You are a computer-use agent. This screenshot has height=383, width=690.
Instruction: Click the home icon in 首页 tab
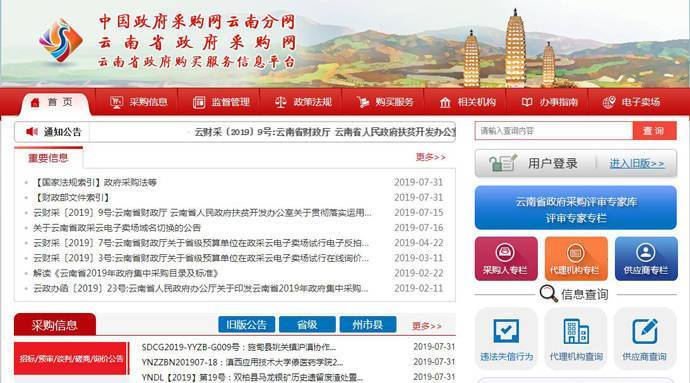pyautogui.click(x=35, y=103)
